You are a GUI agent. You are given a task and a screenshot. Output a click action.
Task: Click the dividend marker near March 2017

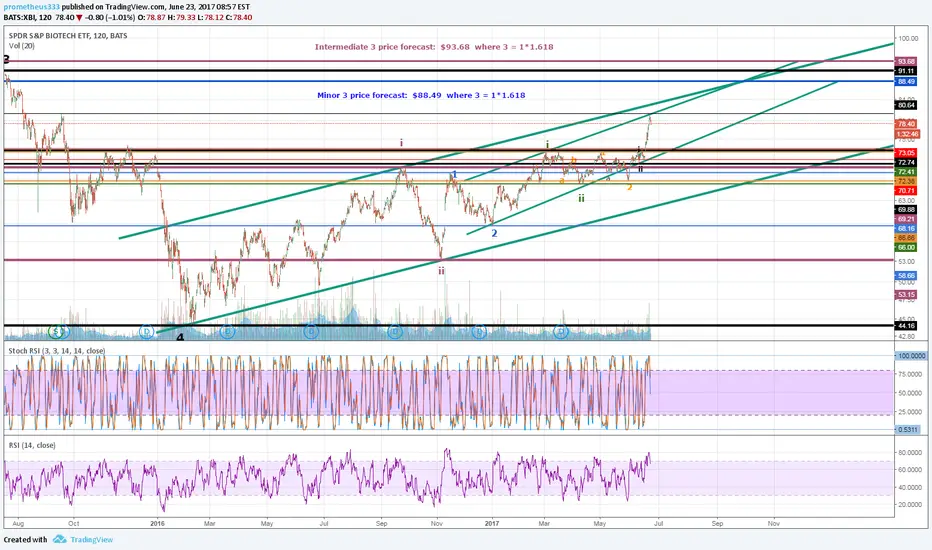561,331
